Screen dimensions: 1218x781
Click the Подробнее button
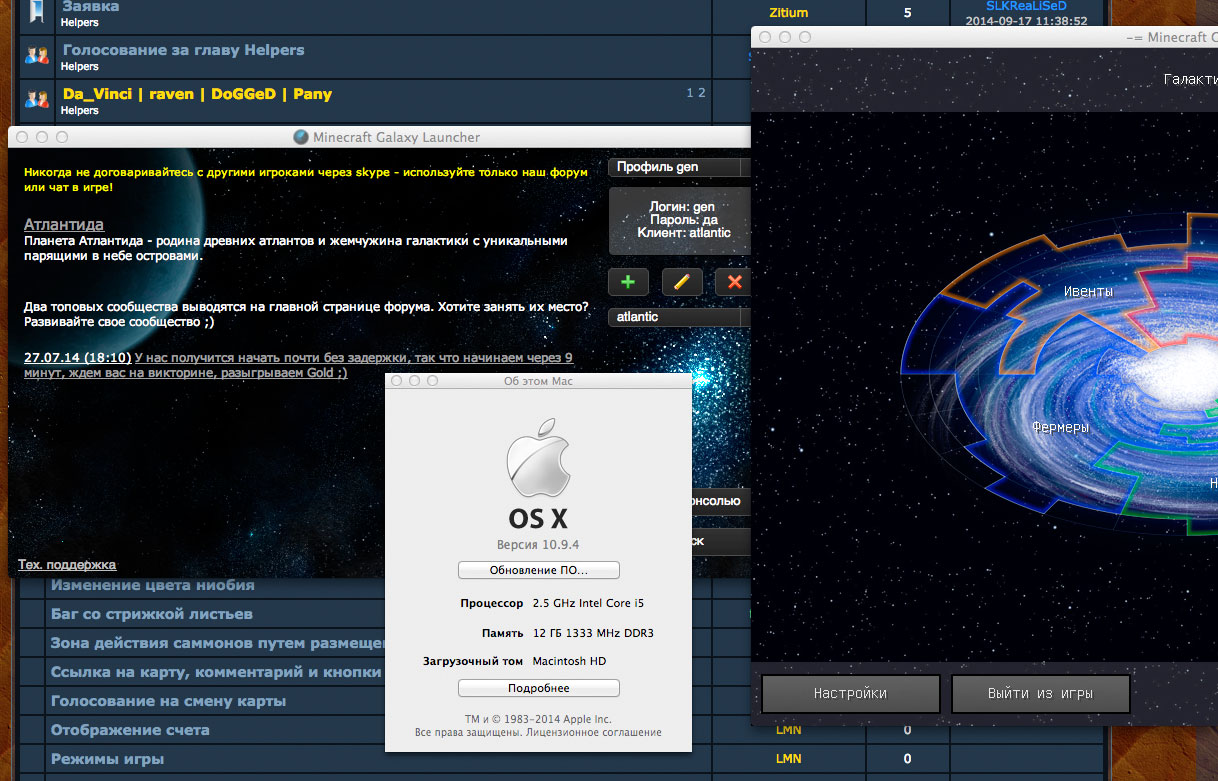(x=539, y=688)
